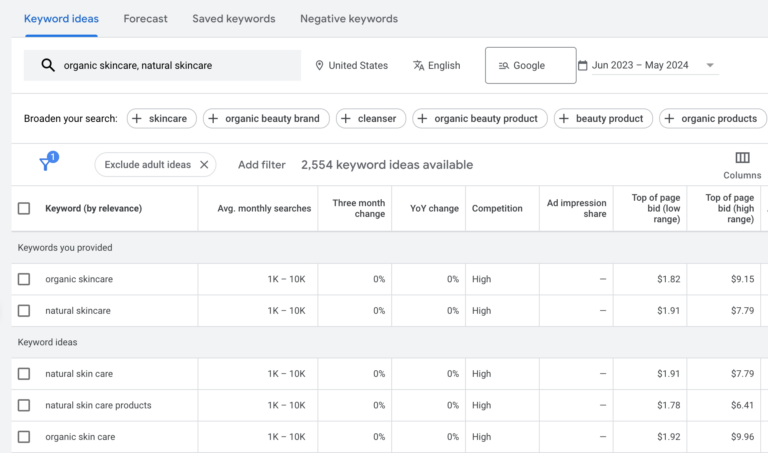
Task: Click the 'Keyword ideas' section label
Action: tap(48, 342)
